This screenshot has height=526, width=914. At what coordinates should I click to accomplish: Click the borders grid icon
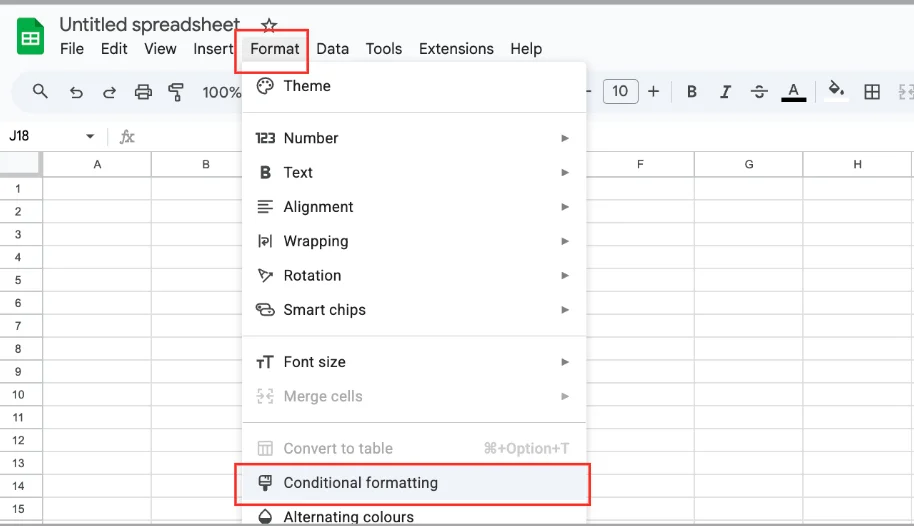[872, 92]
